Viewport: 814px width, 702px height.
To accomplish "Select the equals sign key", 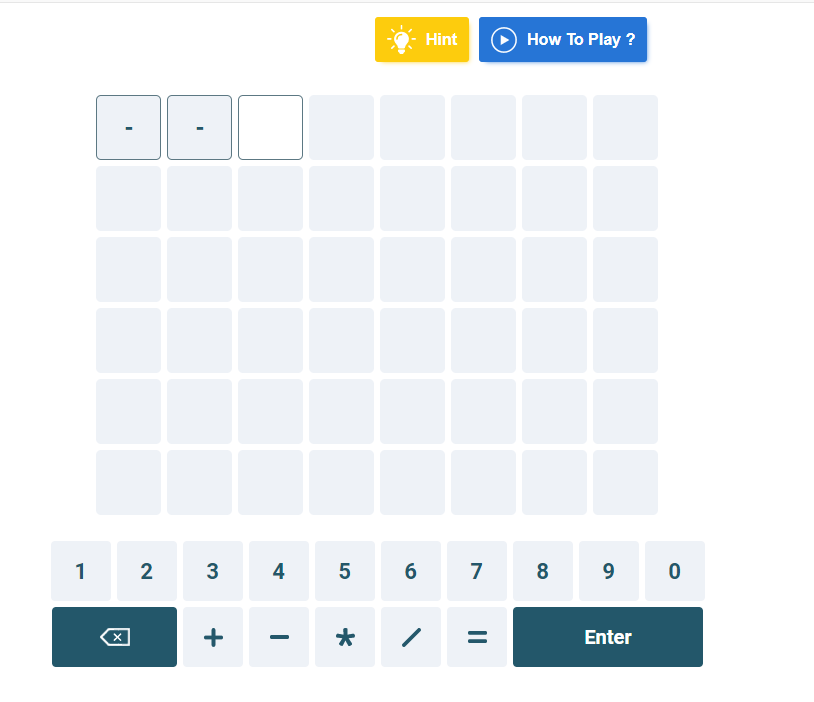I will tap(477, 637).
